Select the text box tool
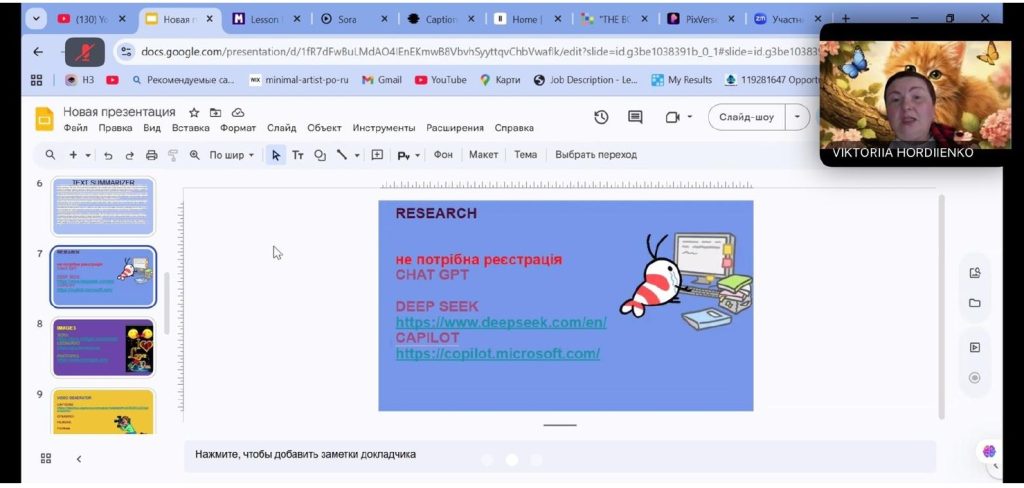This screenshot has width=1024, height=488. 298,155
